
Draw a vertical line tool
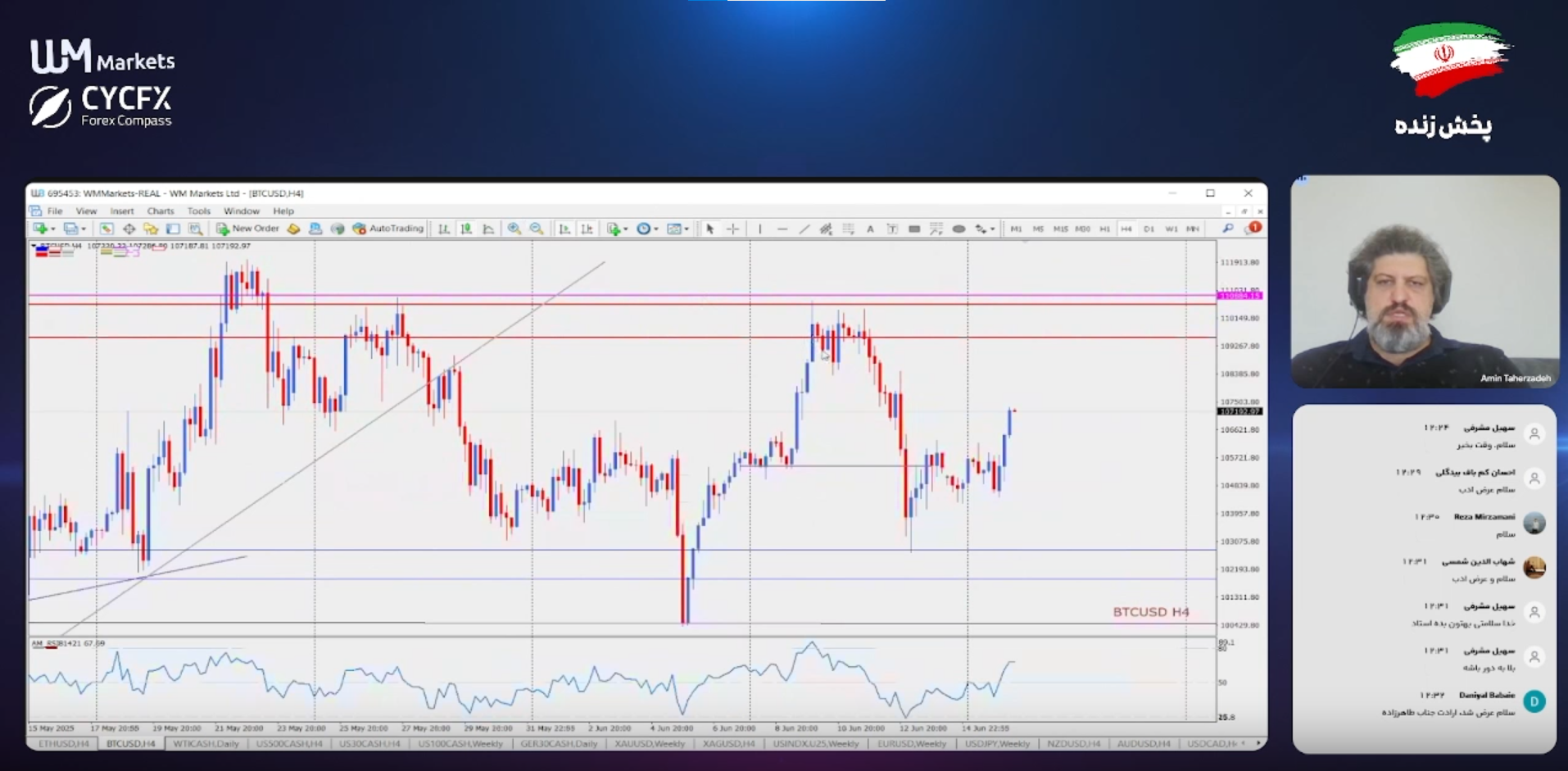coord(760,229)
